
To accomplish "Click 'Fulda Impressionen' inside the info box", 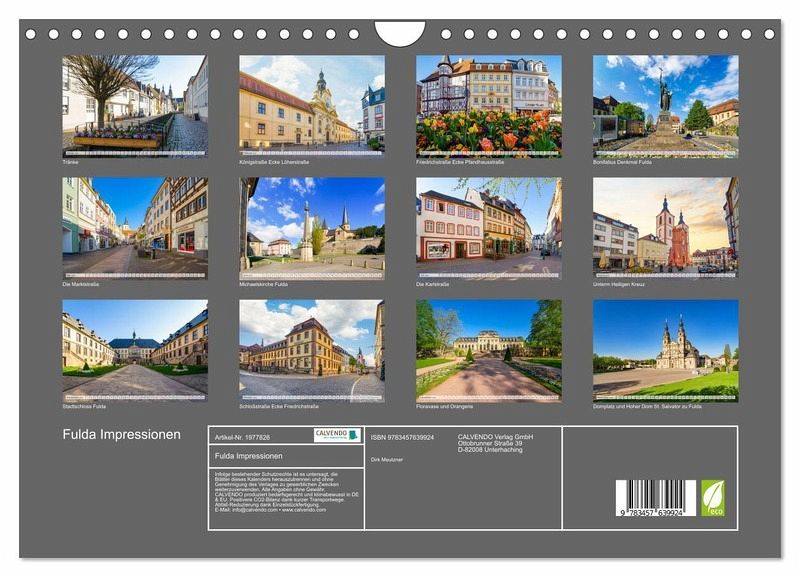I will pos(248,456).
